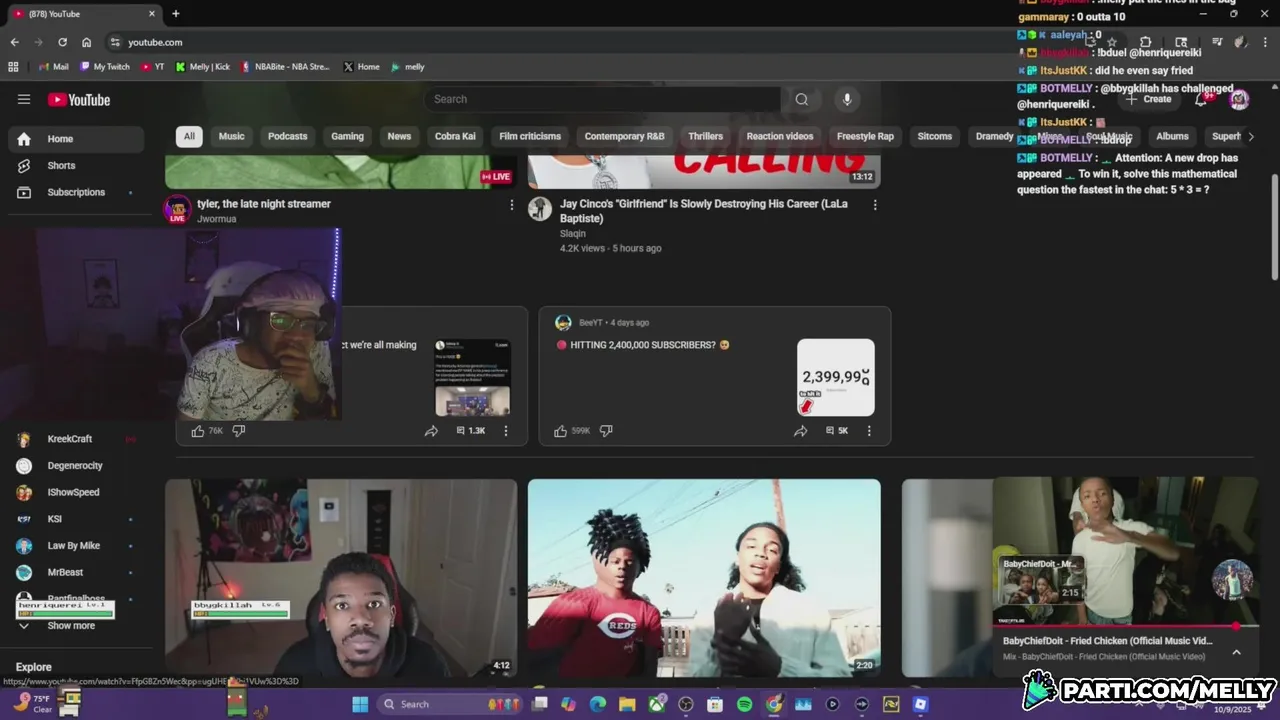Viewport: 1280px width, 720px height.
Task: Open options for tyler late night streamer video
Action: click(x=512, y=205)
